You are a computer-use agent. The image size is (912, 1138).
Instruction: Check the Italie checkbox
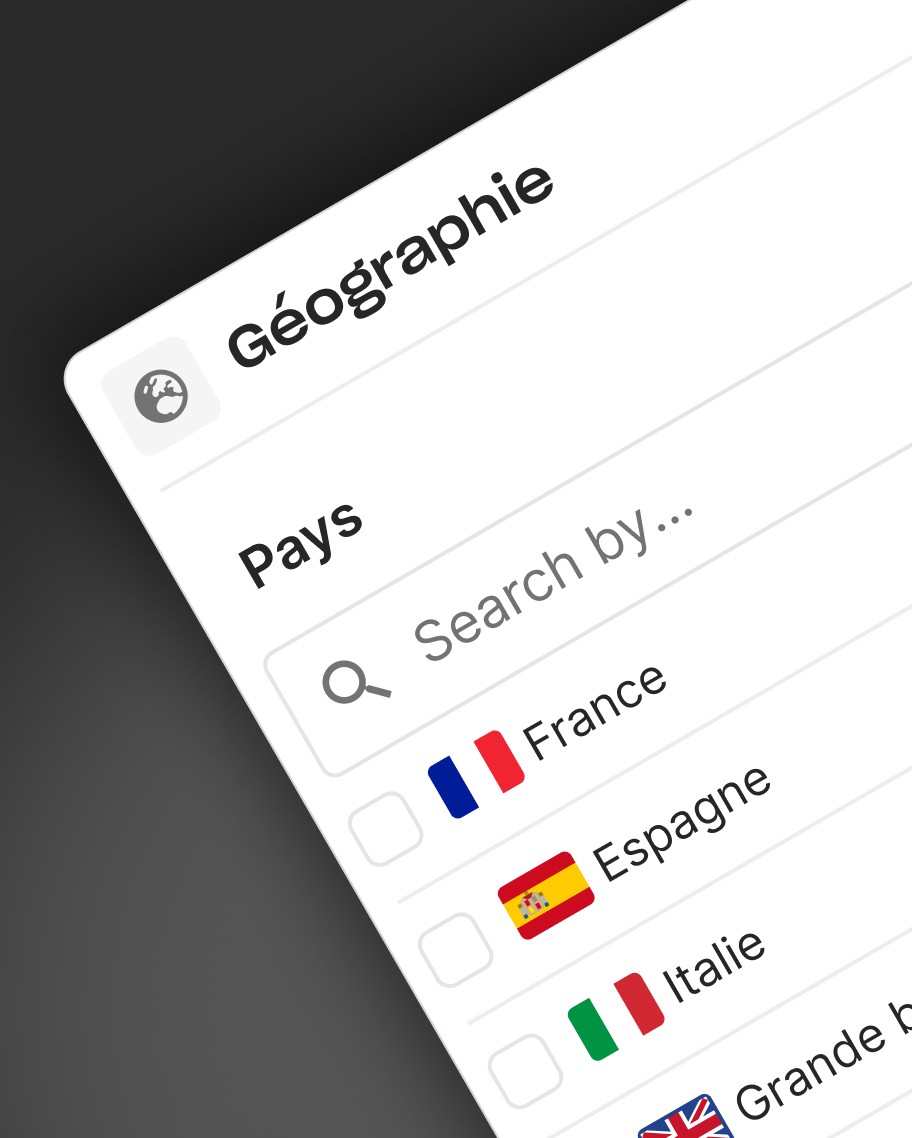(x=525, y=1071)
